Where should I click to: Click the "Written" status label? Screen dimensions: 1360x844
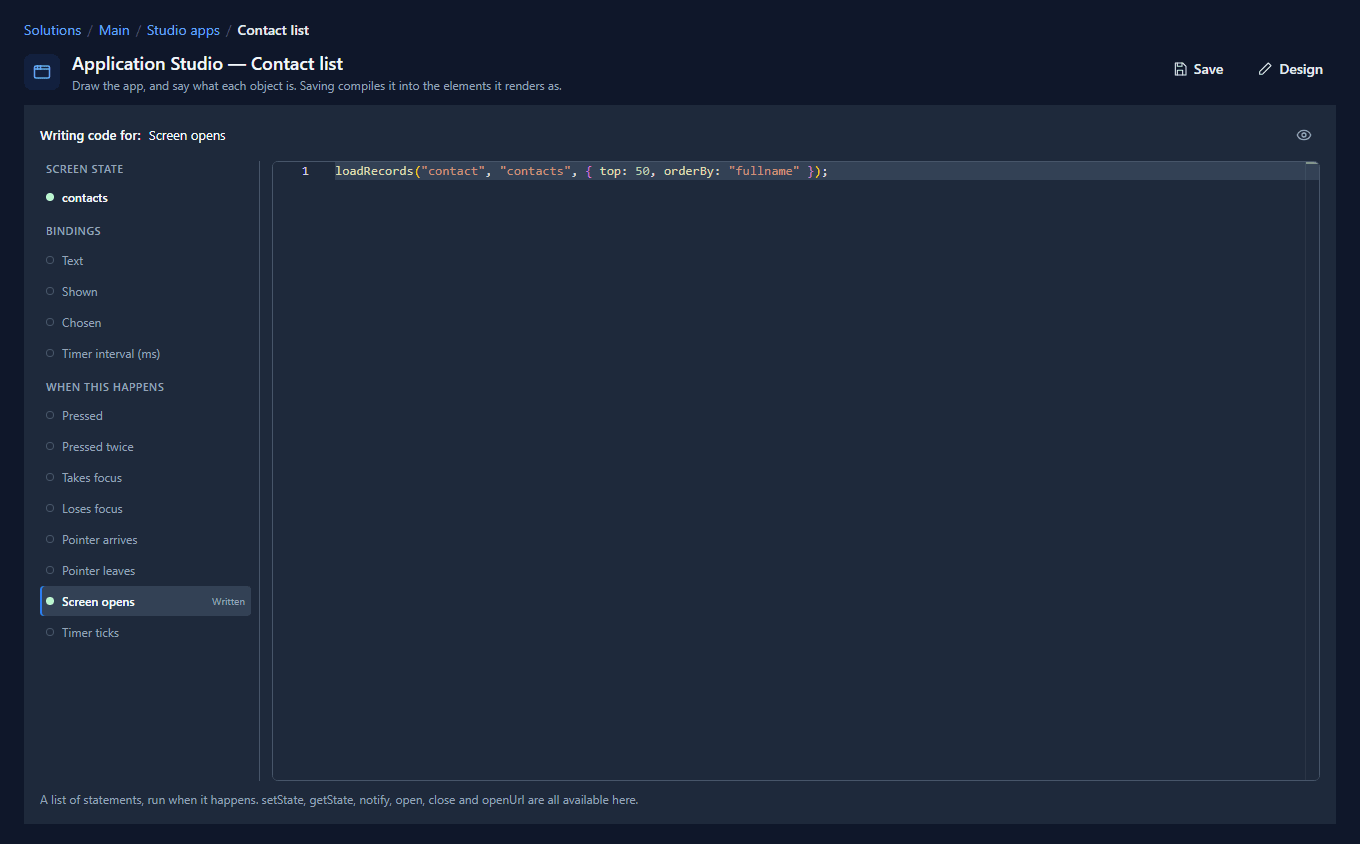pyautogui.click(x=228, y=602)
